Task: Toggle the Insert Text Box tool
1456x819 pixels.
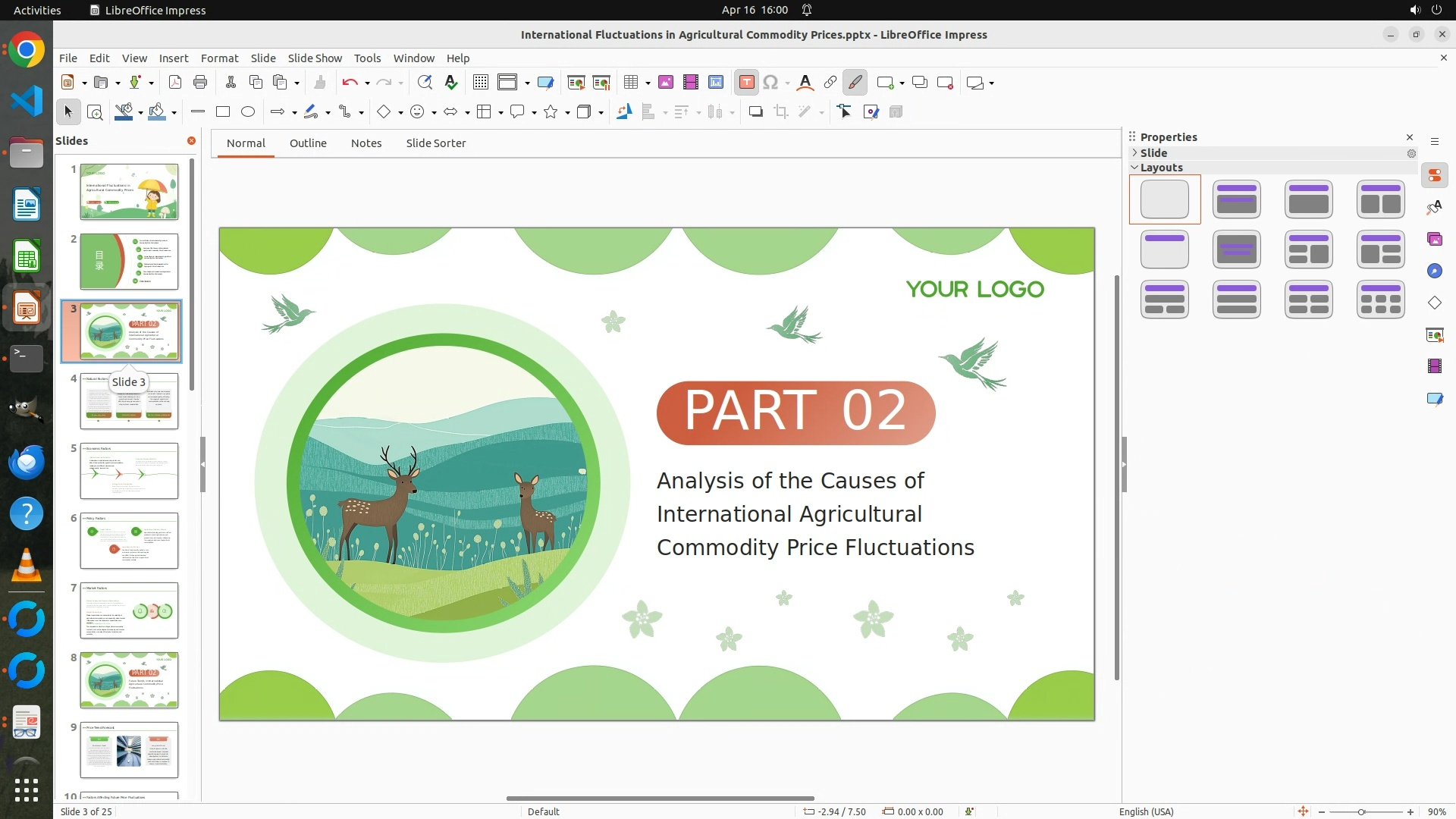Action: [746, 83]
